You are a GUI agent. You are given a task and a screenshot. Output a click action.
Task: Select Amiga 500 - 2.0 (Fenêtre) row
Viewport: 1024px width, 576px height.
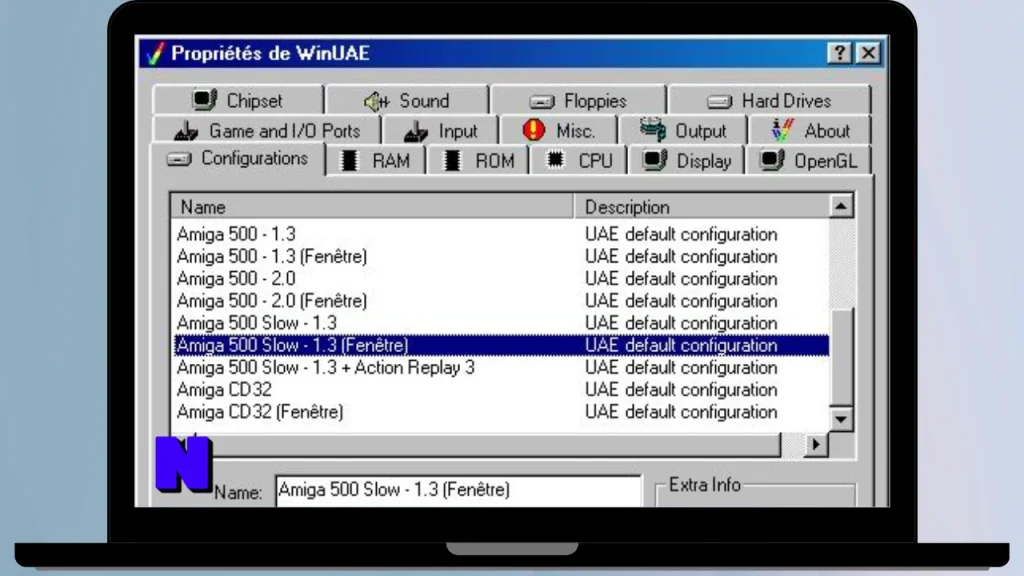pyautogui.click(x=501, y=300)
